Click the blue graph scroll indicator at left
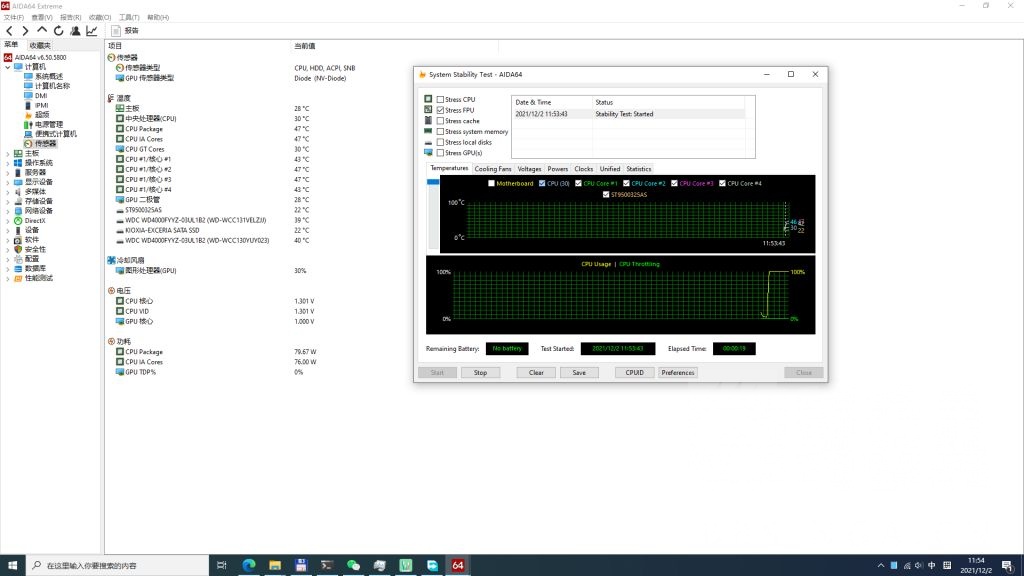 (x=433, y=181)
